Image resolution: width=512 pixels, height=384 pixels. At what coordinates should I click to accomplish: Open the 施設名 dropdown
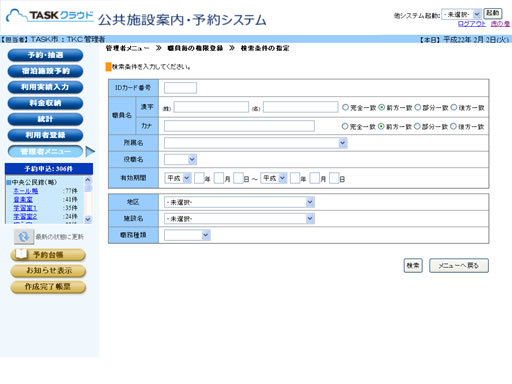tap(239, 219)
